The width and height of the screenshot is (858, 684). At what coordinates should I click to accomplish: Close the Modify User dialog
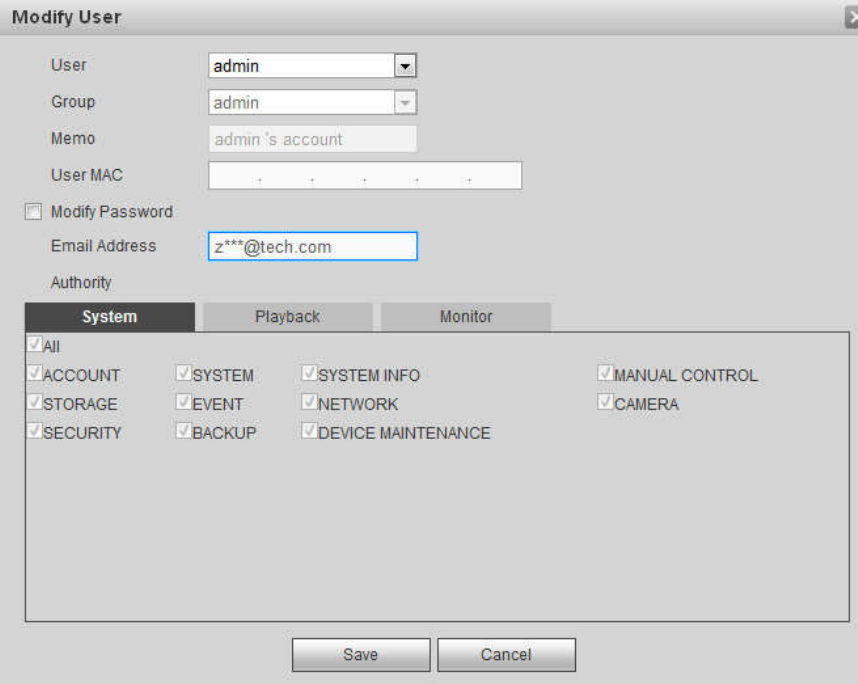851,18
